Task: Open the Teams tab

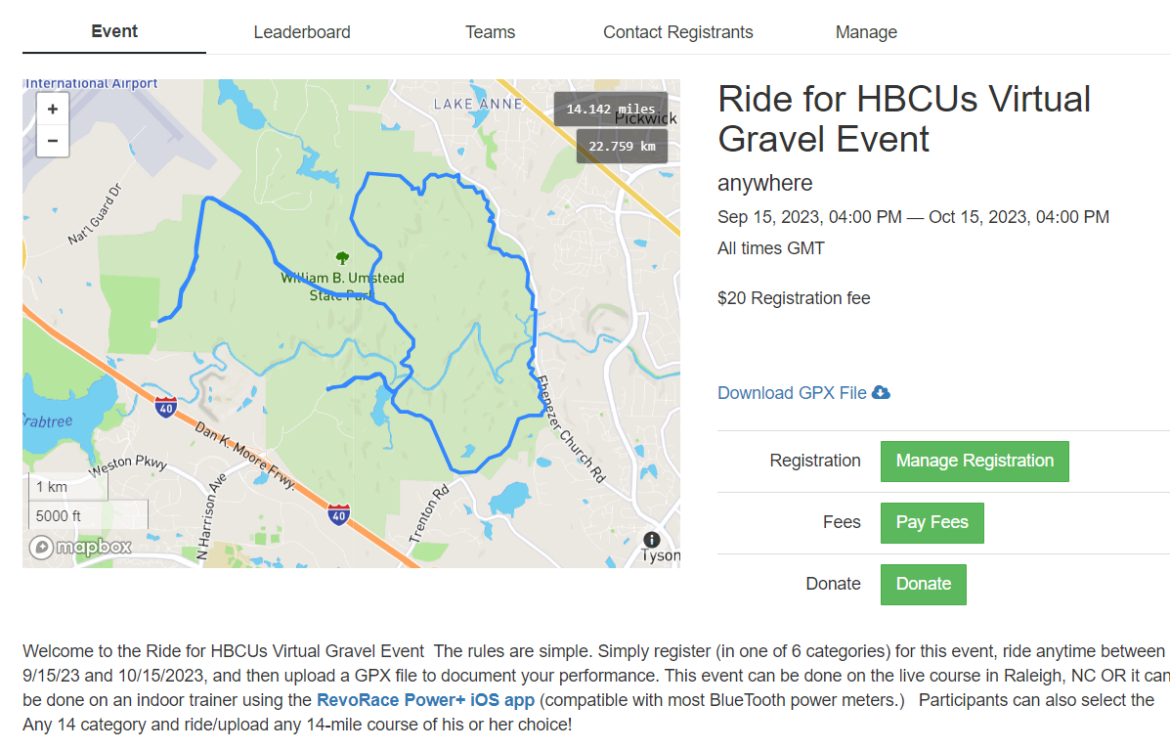Action: [x=490, y=32]
